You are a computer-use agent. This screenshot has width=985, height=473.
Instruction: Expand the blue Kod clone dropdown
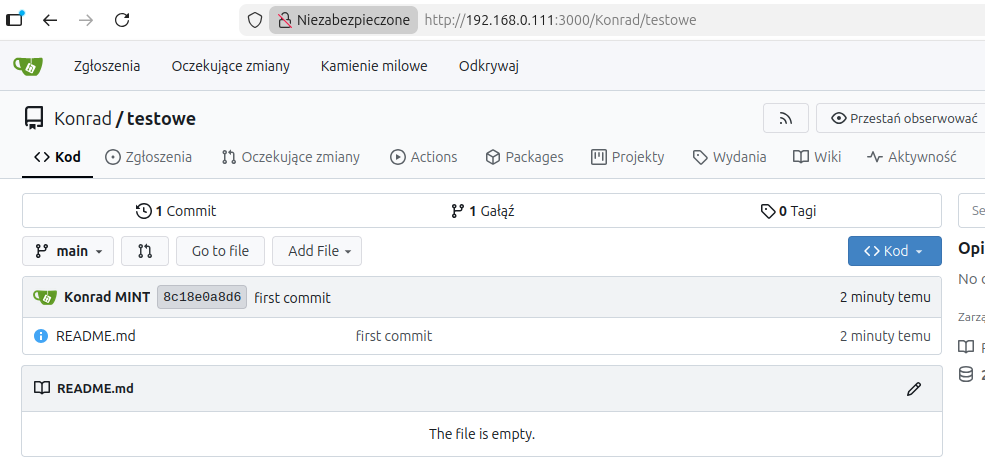point(895,251)
